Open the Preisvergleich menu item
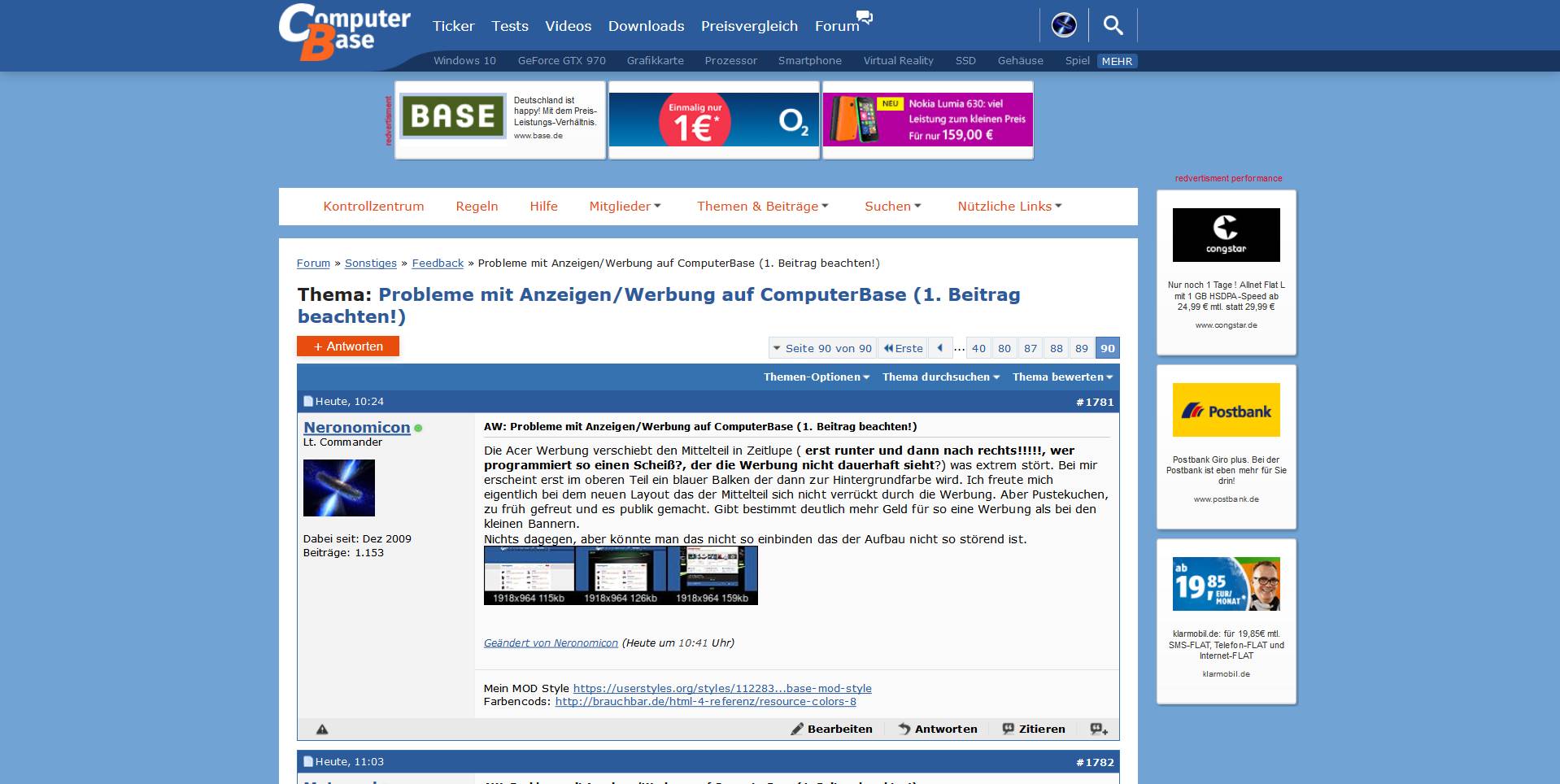The width and height of the screenshot is (1560, 784). tap(749, 26)
